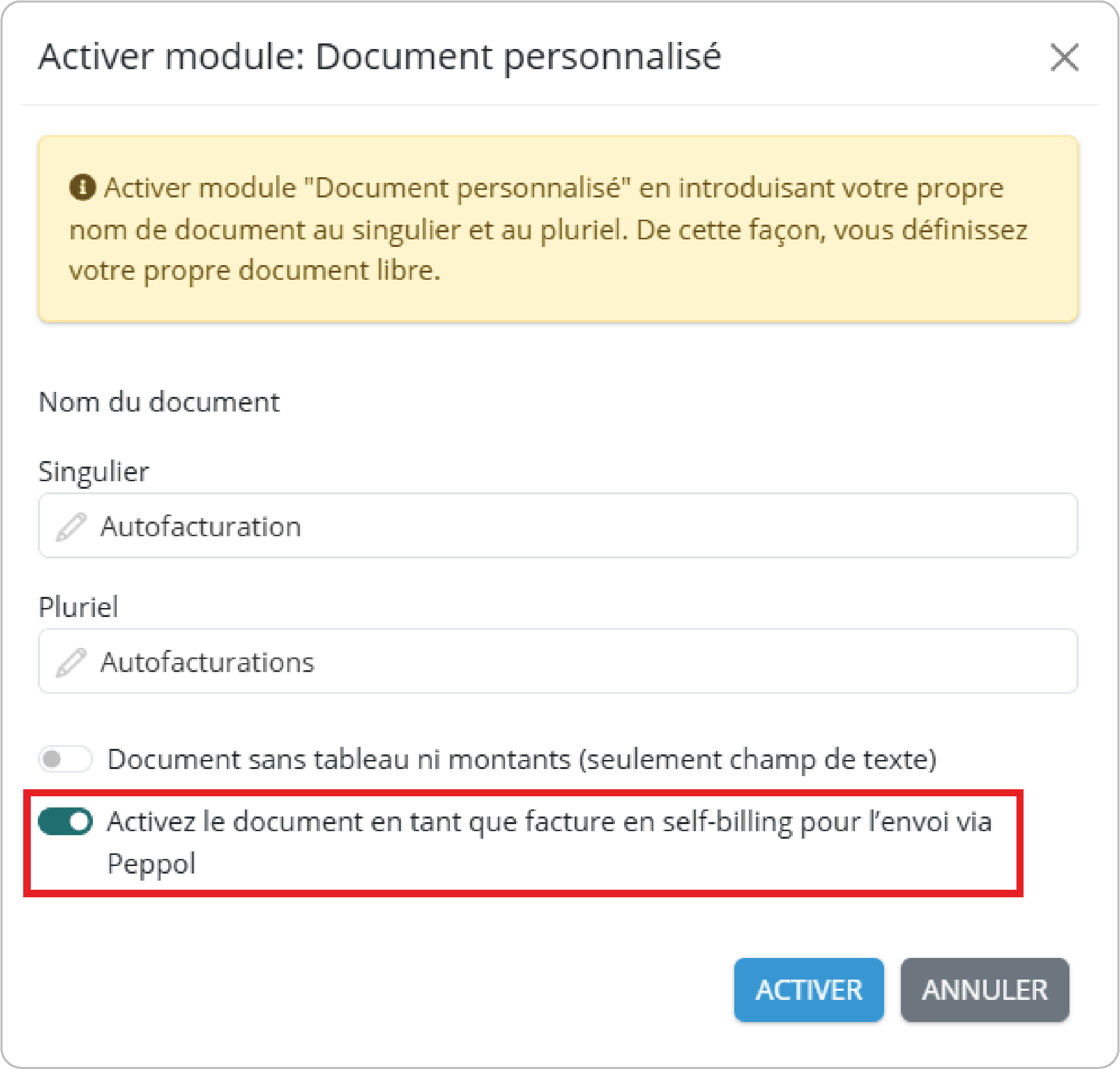
Task: Click the pencil icon in Singulier field
Action: (71, 527)
